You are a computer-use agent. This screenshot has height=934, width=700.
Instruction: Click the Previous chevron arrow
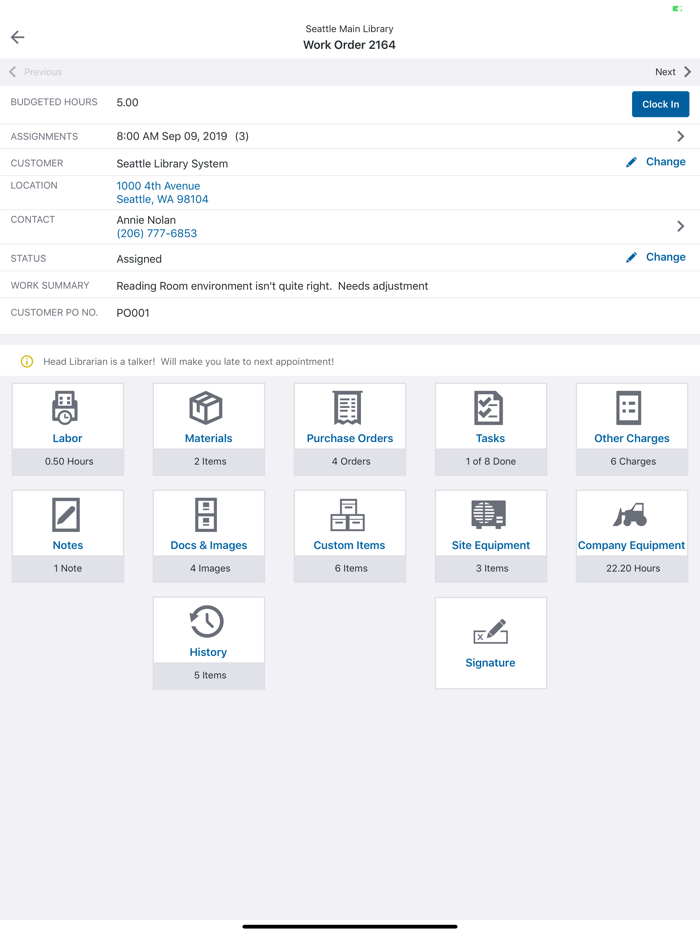click(13, 72)
